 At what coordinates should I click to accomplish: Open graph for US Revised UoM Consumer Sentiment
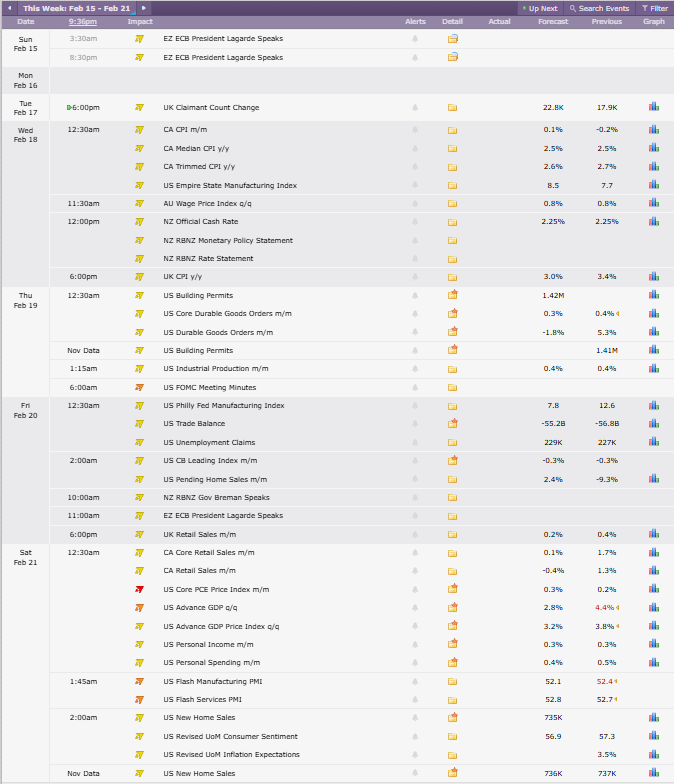(654, 736)
